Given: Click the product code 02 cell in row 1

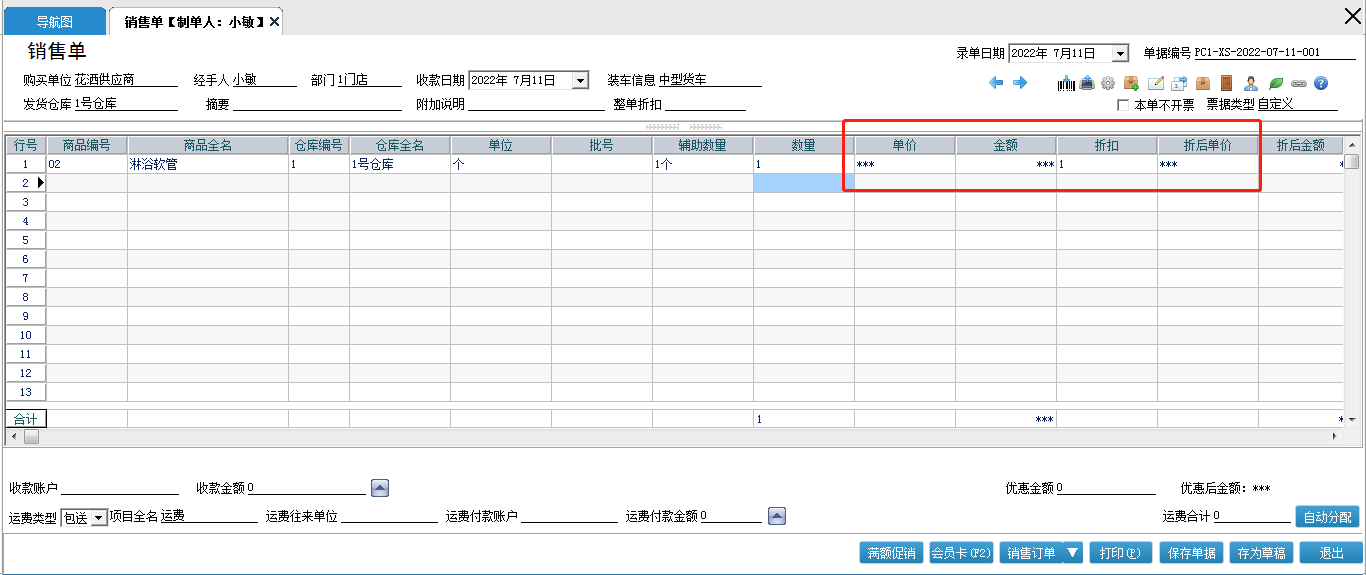Looking at the screenshot, I should [87, 164].
